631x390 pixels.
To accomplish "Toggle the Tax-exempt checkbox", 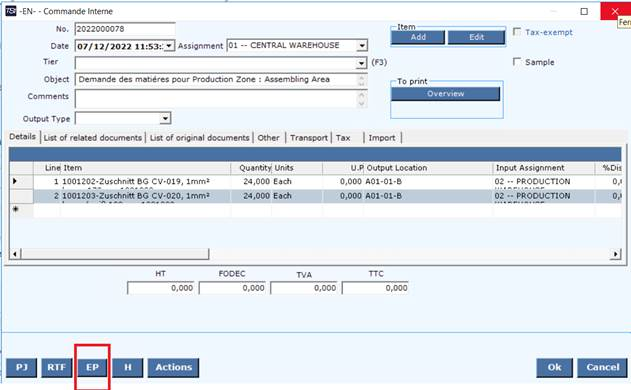I will (517, 32).
